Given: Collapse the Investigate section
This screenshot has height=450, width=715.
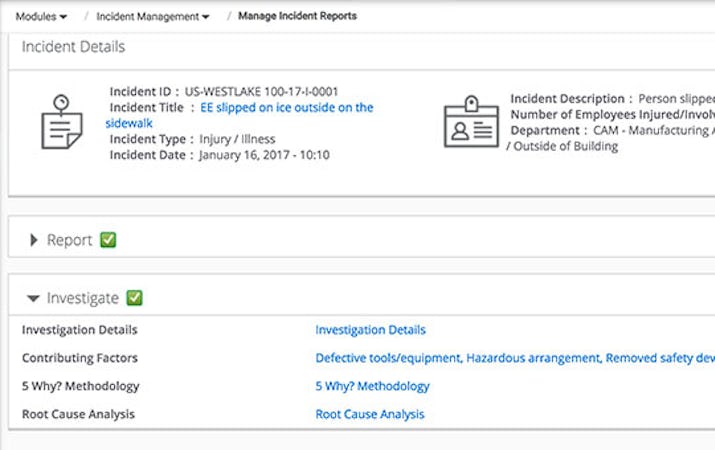Looking at the screenshot, I should click(34, 298).
